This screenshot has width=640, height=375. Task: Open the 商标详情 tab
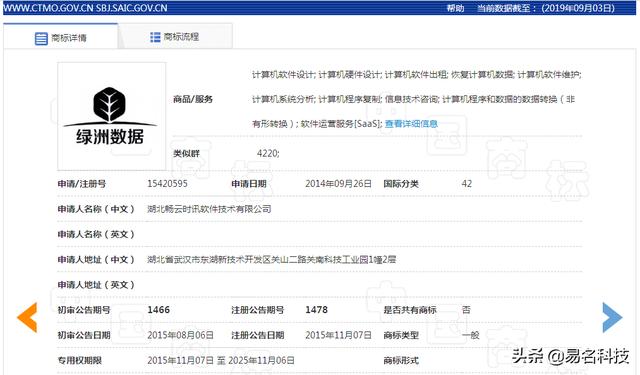point(61,38)
